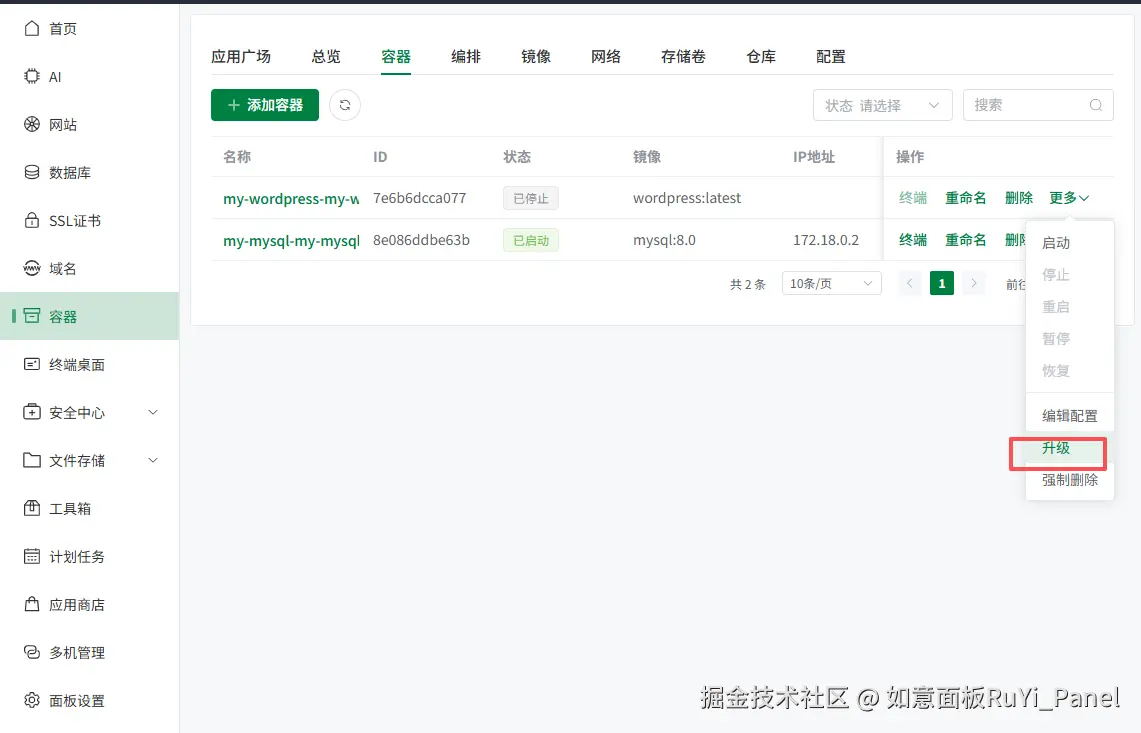This screenshot has width=1141, height=733.
Task: Choose 重启 in the more menu
Action: (1070, 307)
